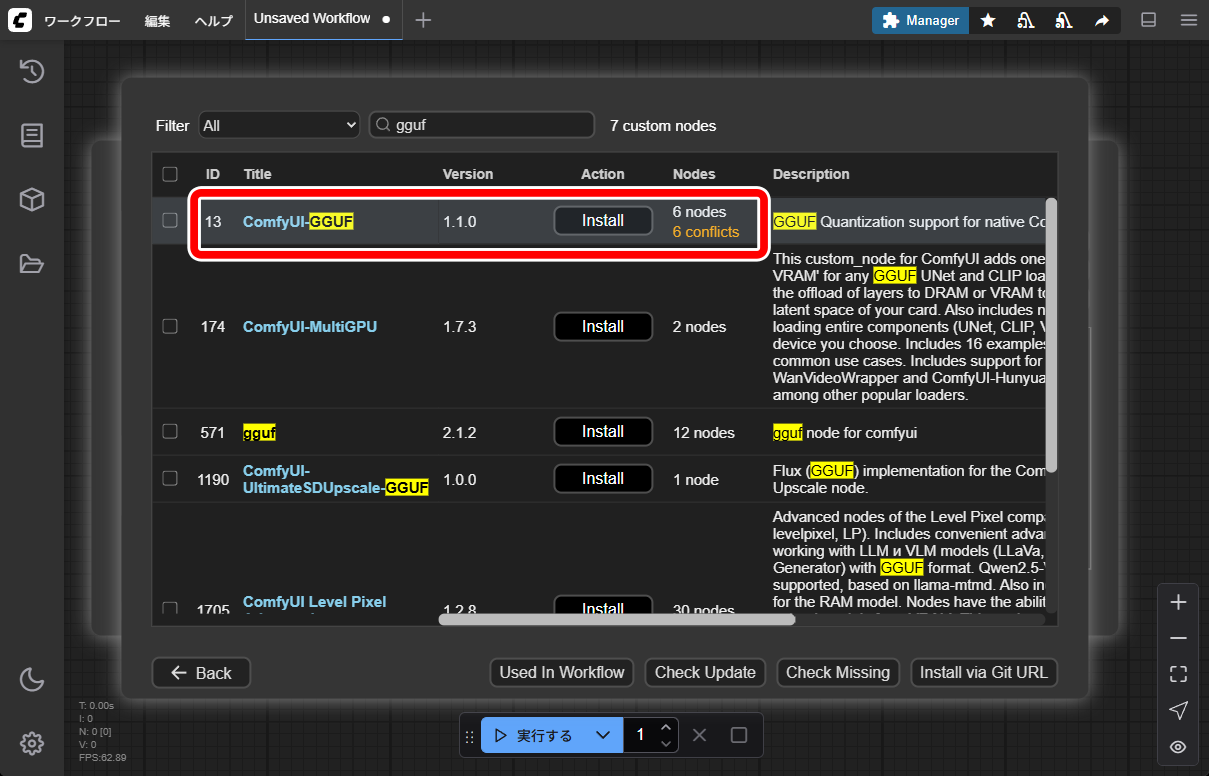The width and height of the screenshot is (1209, 776).
Task: Open the model library cube icon
Action: [x=32, y=200]
